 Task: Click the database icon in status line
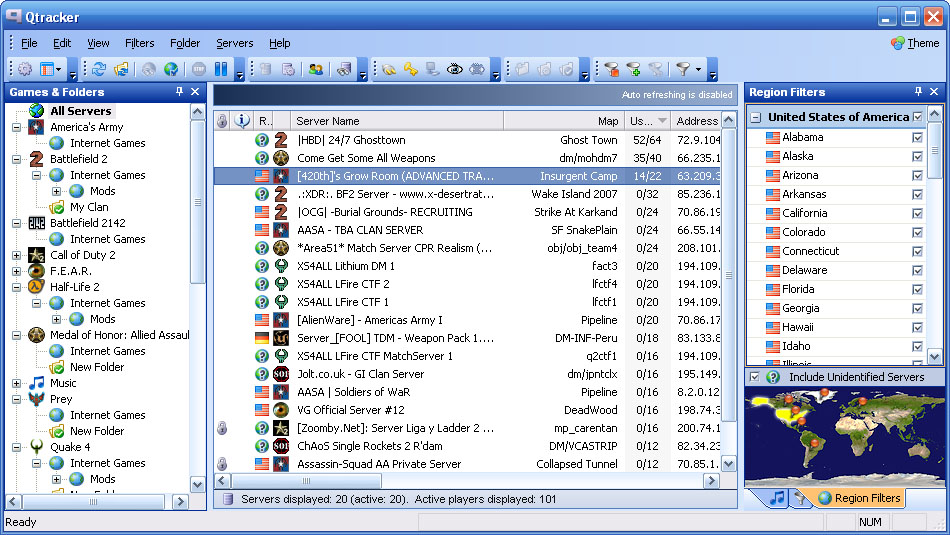[x=228, y=499]
